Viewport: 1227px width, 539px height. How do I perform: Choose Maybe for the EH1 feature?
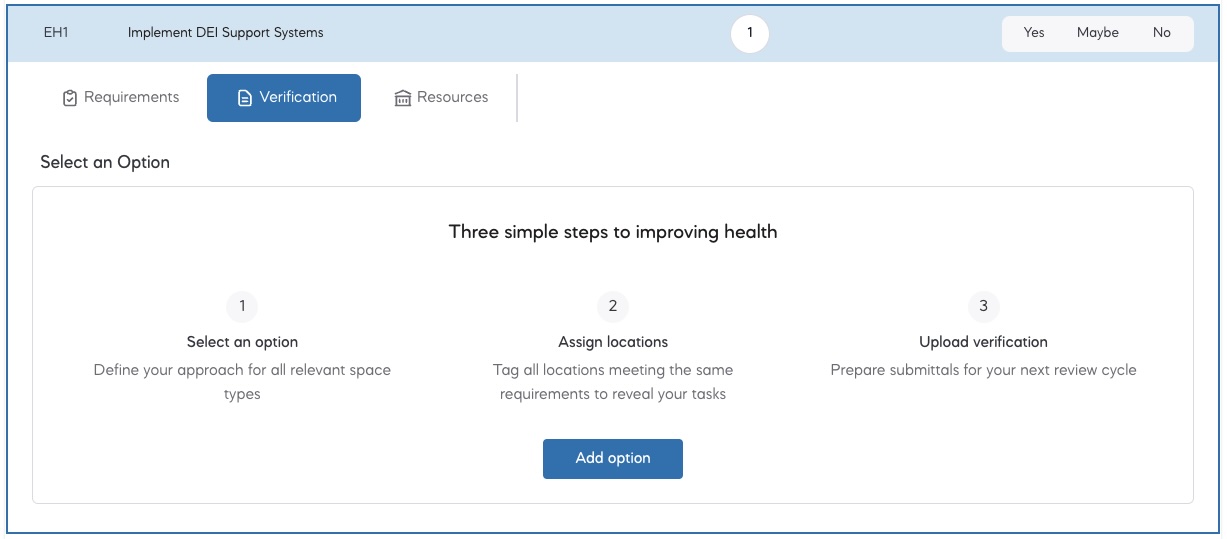(1097, 33)
